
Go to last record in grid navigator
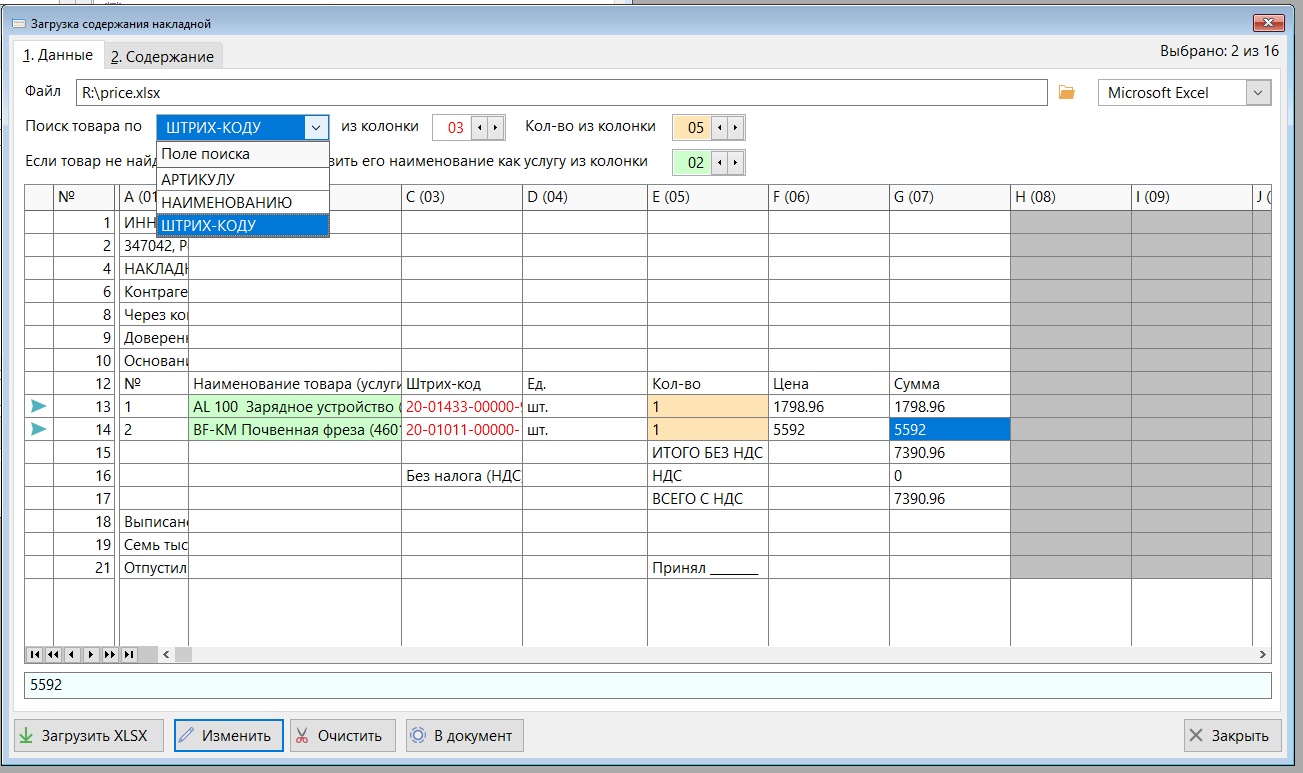point(128,655)
